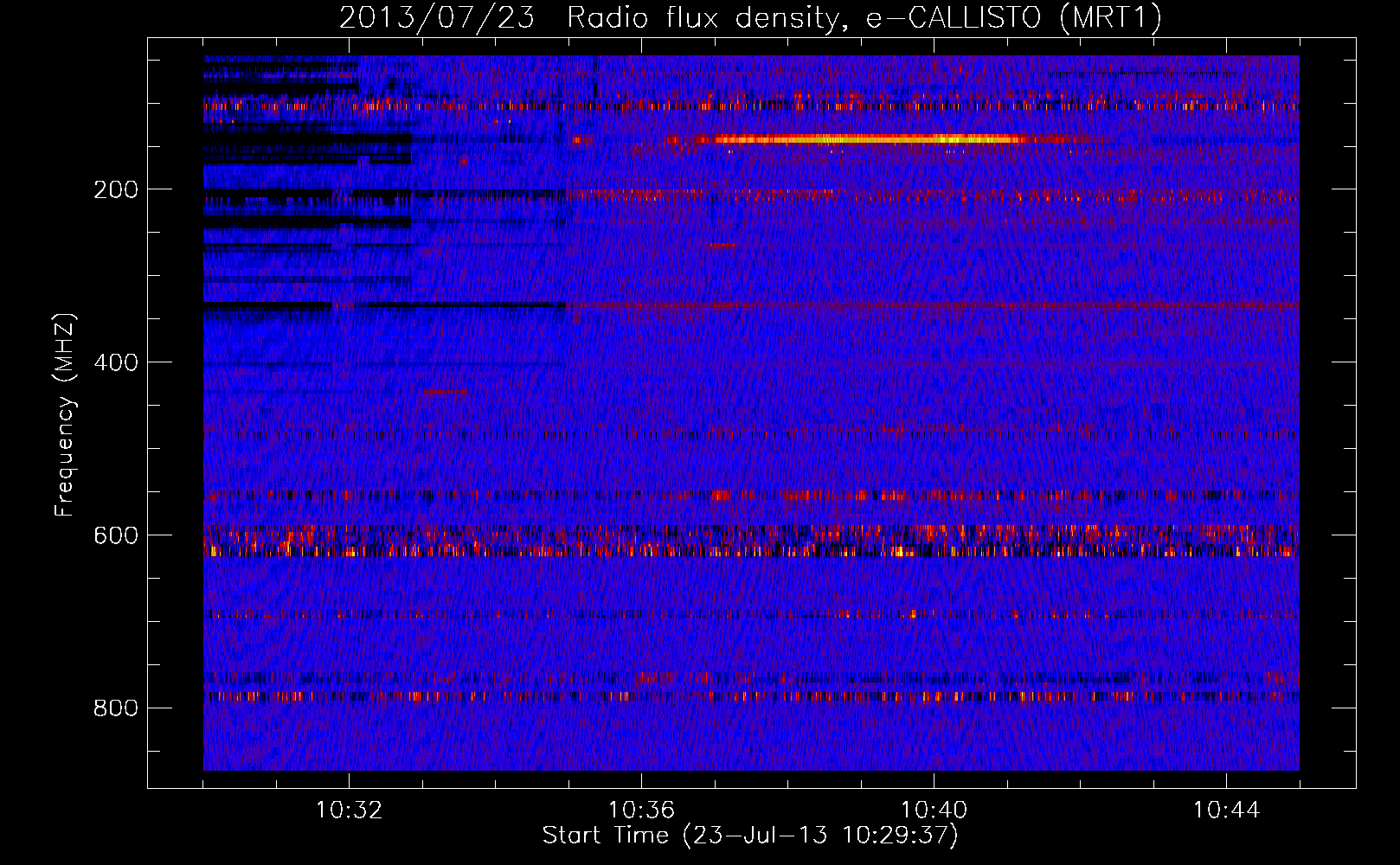The width and height of the screenshot is (1400, 865).
Task: Click the 'Start Time (23-Jul-13 10:29:37)' label
Action: click(x=750, y=836)
